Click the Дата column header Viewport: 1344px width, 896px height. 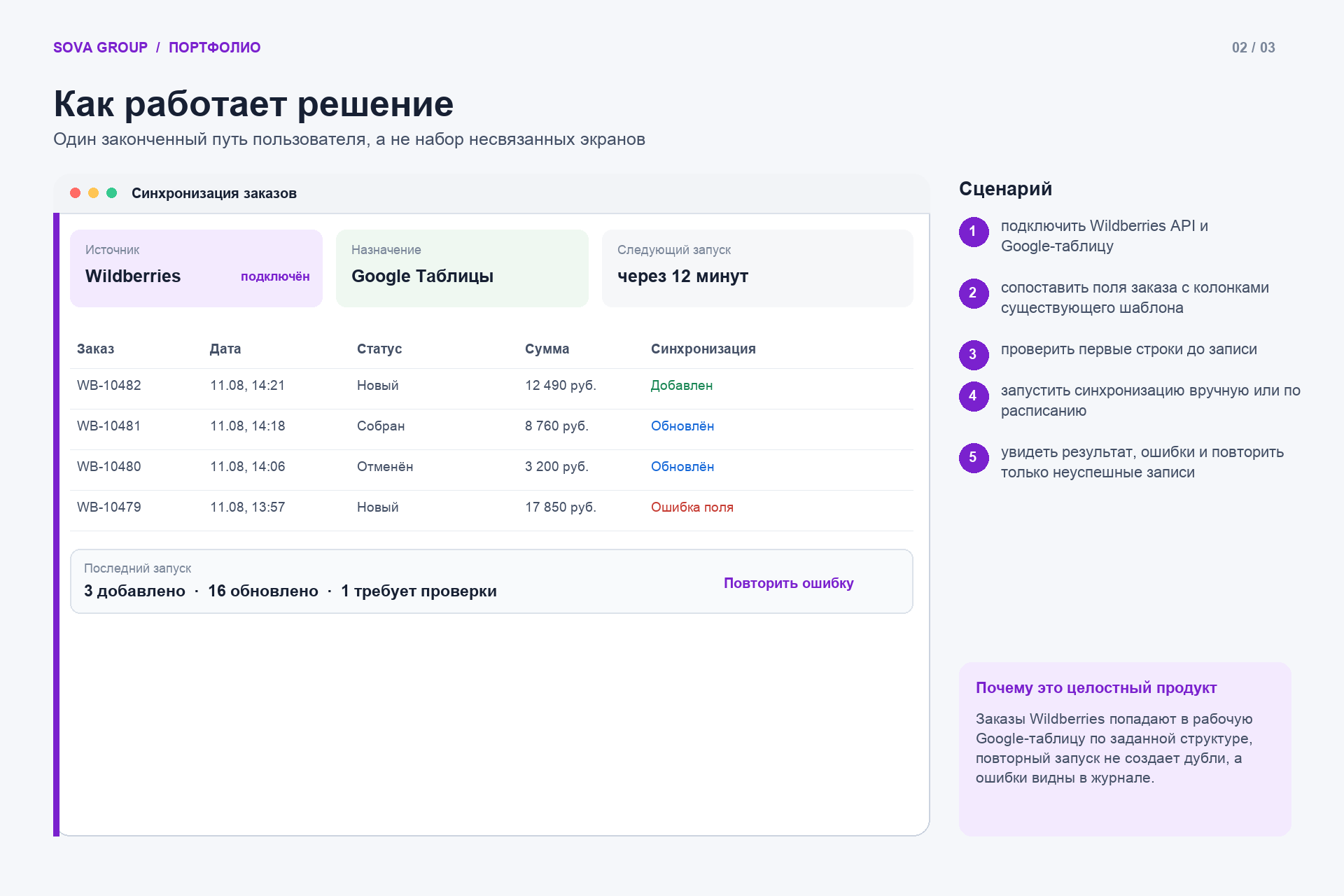[225, 349]
